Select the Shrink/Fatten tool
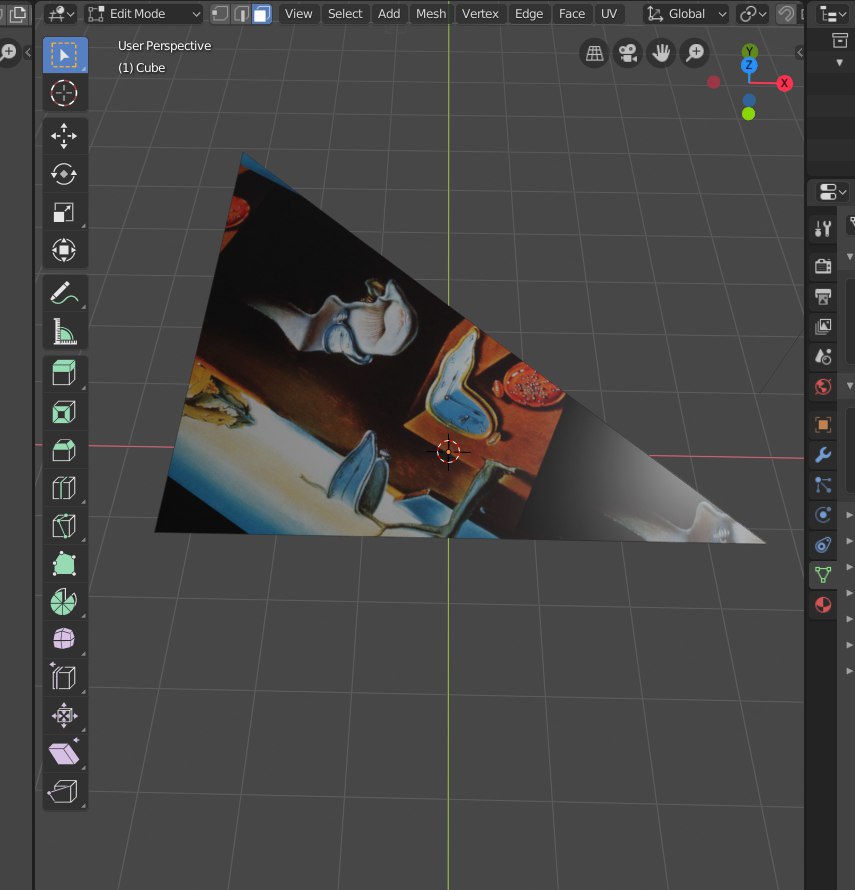This screenshot has width=855, height=890. click(x=65, y=716)
